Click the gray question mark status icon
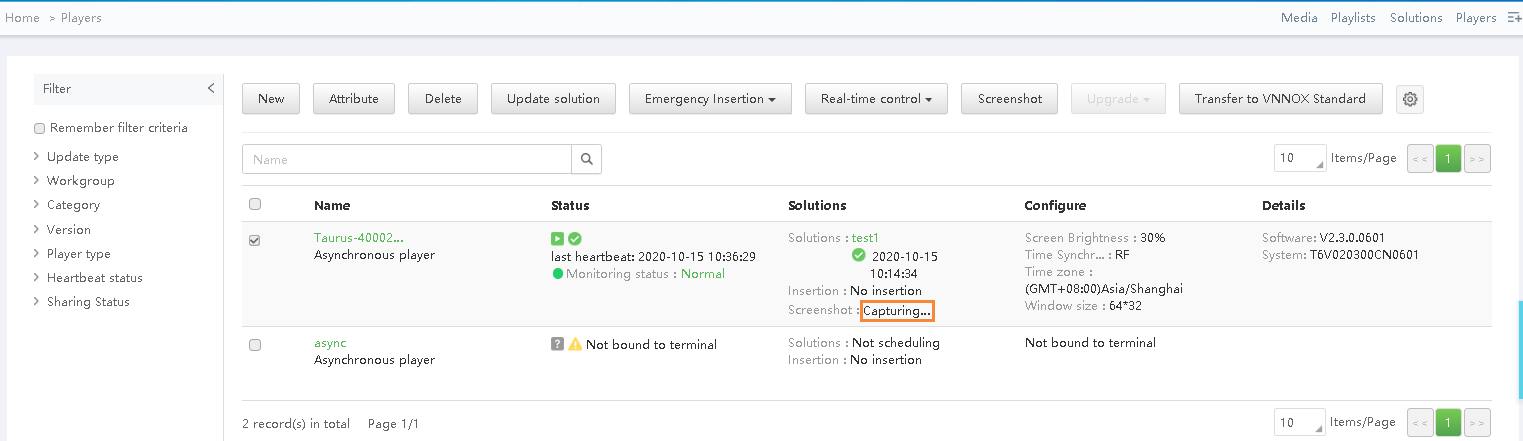 click(558, 344)
